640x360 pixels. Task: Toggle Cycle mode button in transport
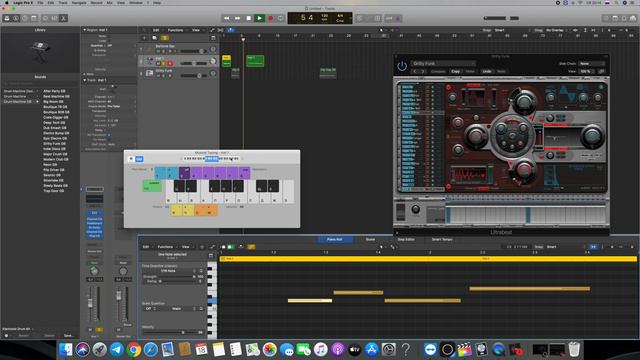(280, 18)
